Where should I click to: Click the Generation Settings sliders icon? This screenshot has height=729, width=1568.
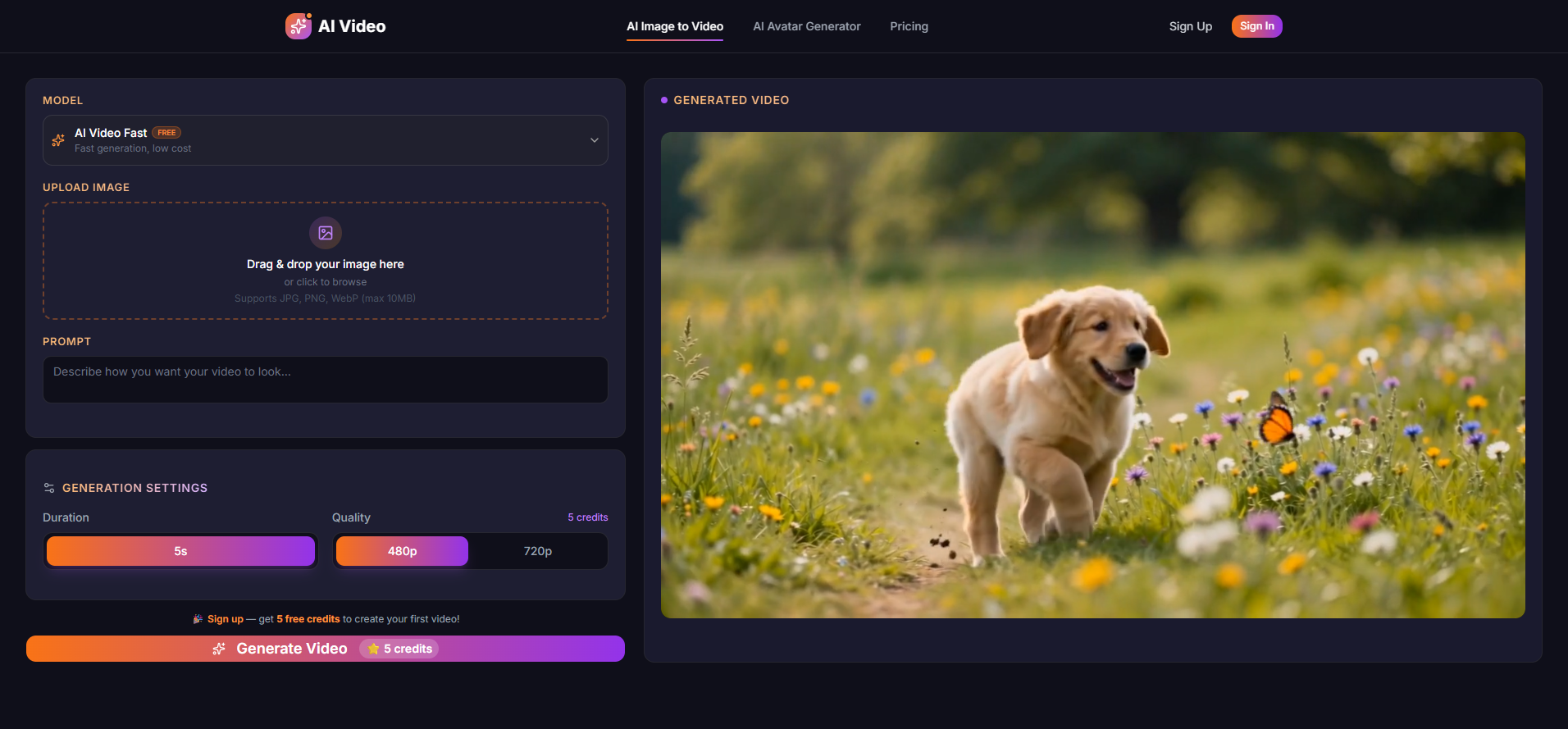(x=49, y=488)
